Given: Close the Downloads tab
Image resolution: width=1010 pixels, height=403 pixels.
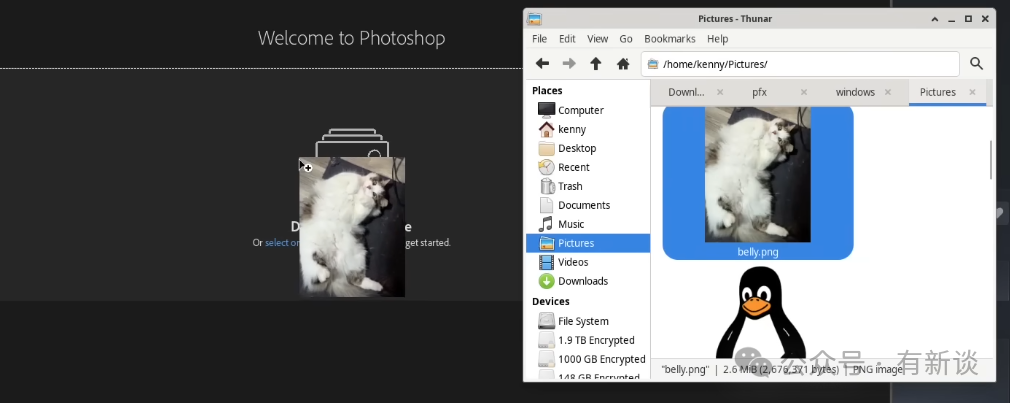Looking at the screenshot, I should pyautogui.click(x=720, y=92).
